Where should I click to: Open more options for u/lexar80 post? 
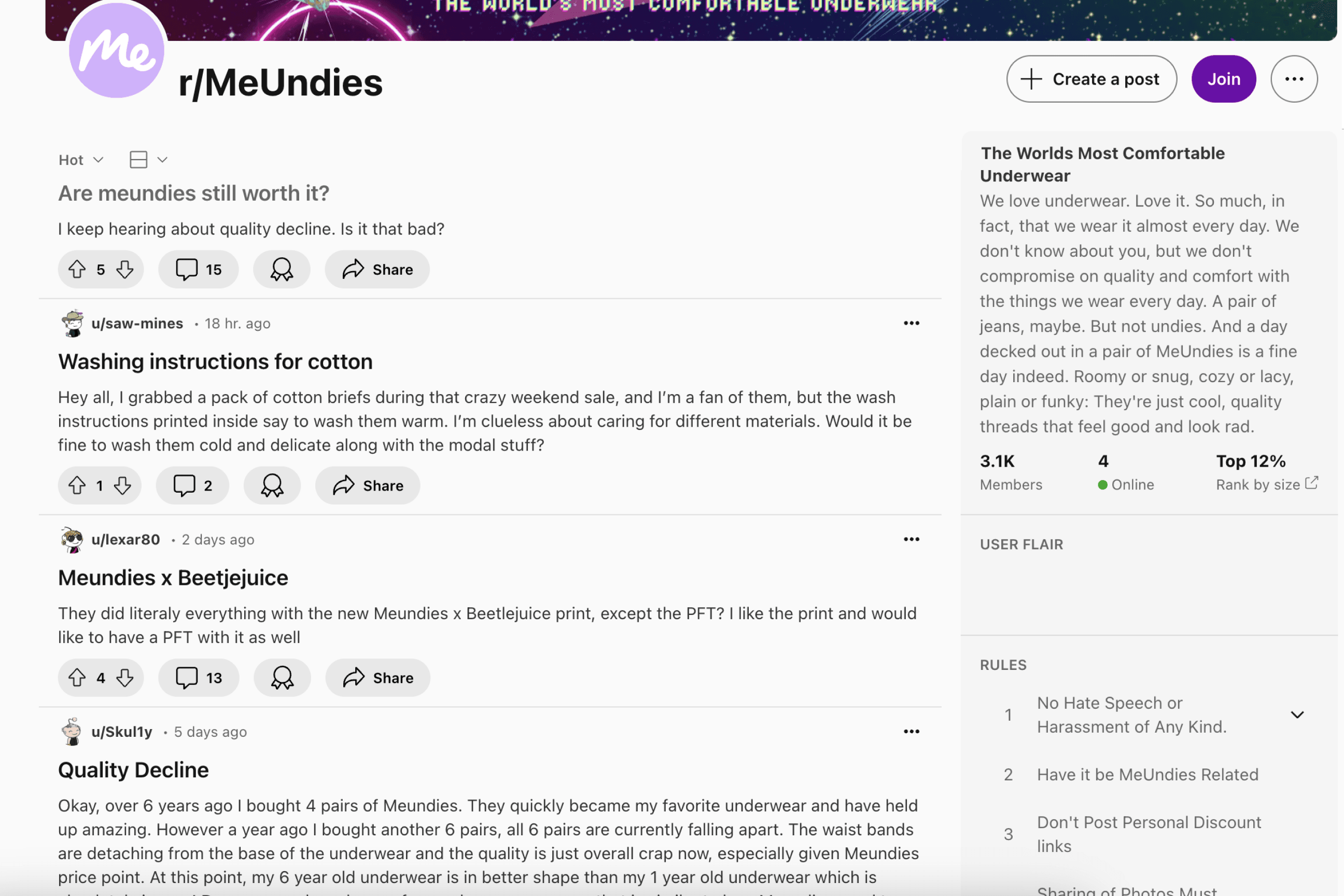pos(911,539)
